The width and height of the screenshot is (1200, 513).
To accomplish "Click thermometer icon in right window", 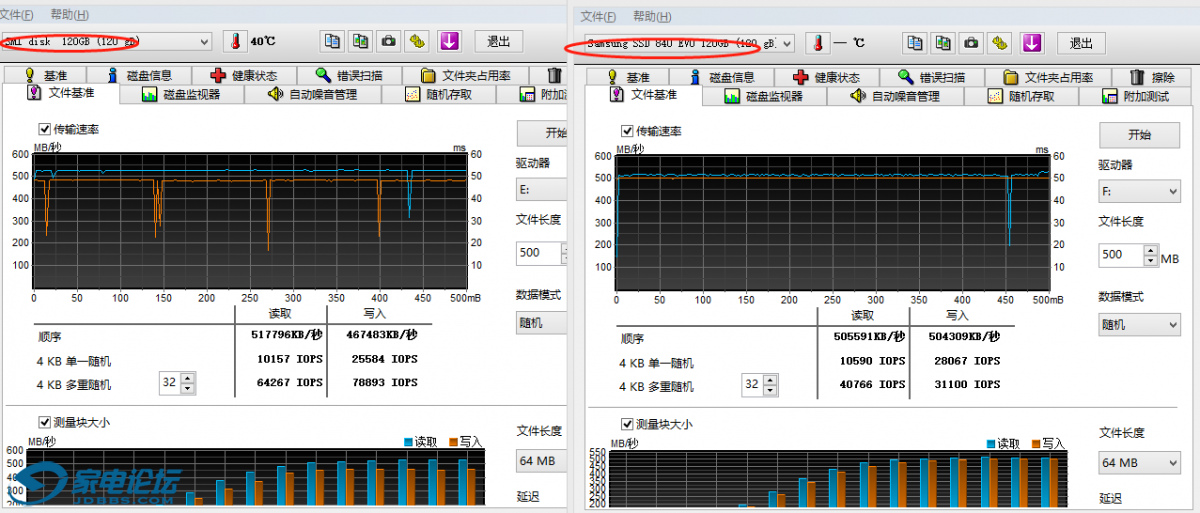I will 817,43.
